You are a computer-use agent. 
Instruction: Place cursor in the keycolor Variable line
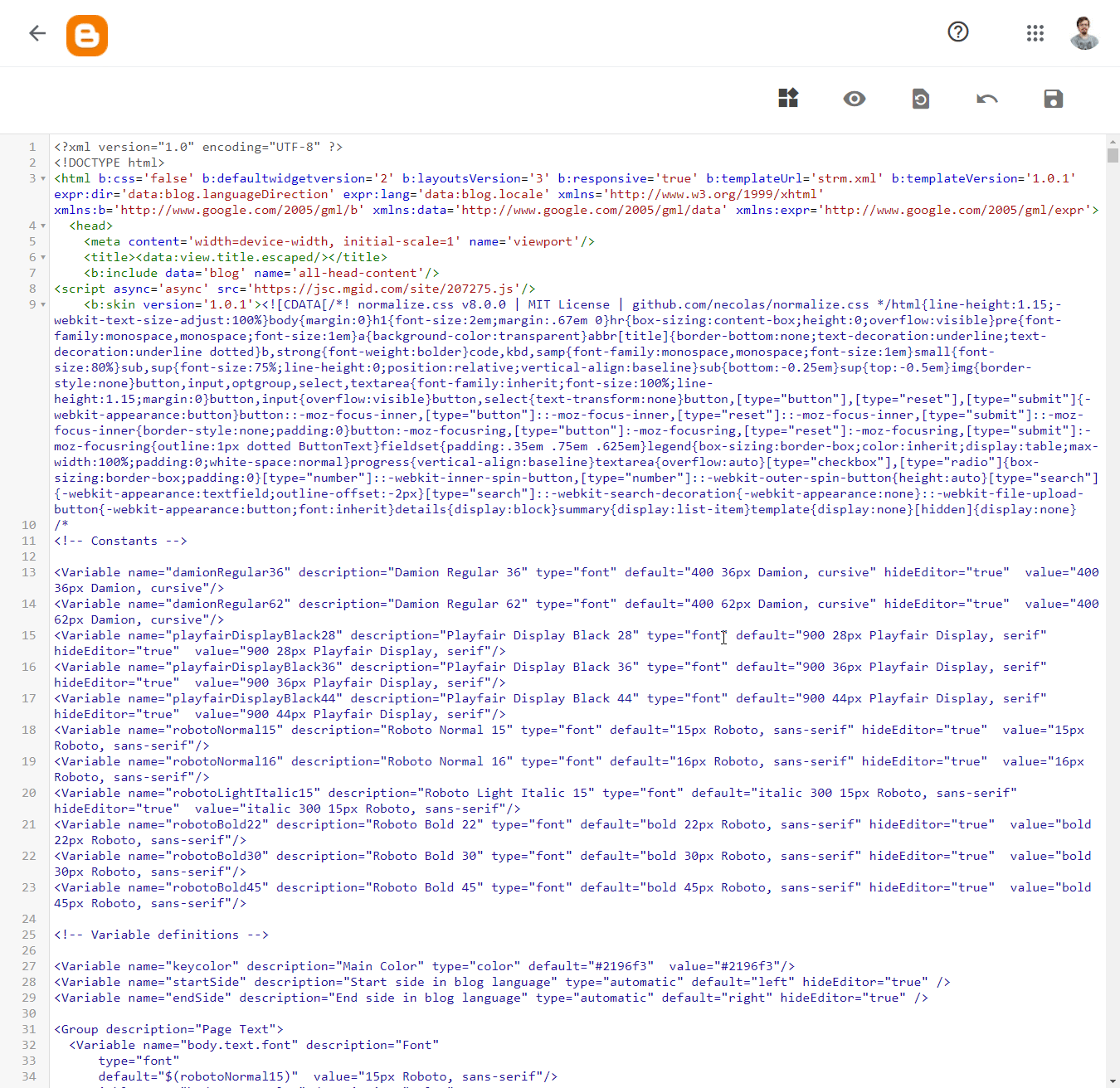pyautogui.click(x=415, y=965)
